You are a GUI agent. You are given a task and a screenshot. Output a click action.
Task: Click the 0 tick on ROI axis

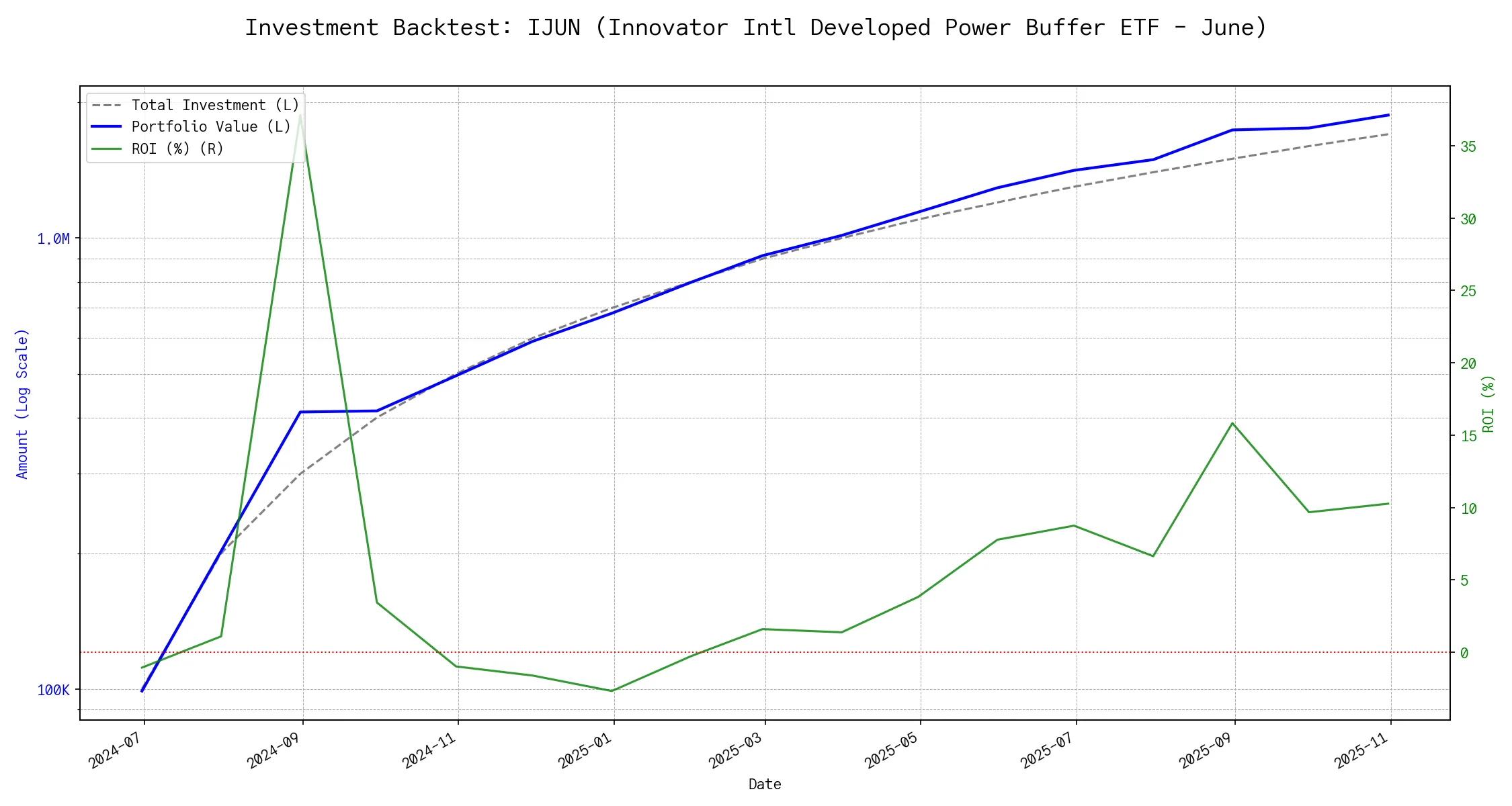click(x=1464, y=653)
